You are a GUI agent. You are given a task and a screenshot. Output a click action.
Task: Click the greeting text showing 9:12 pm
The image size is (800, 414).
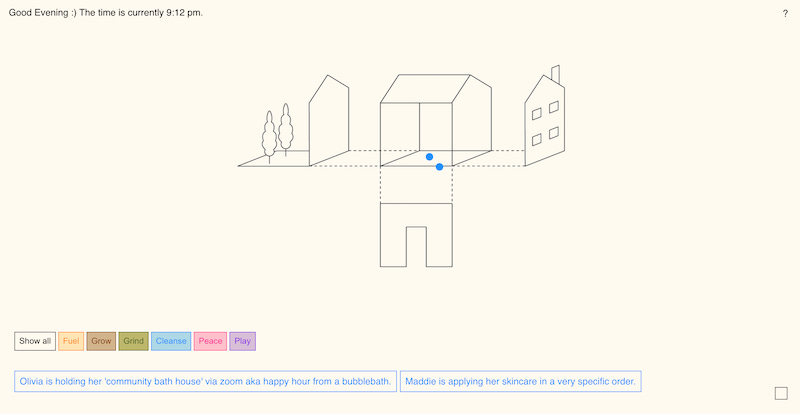[106, 13]
